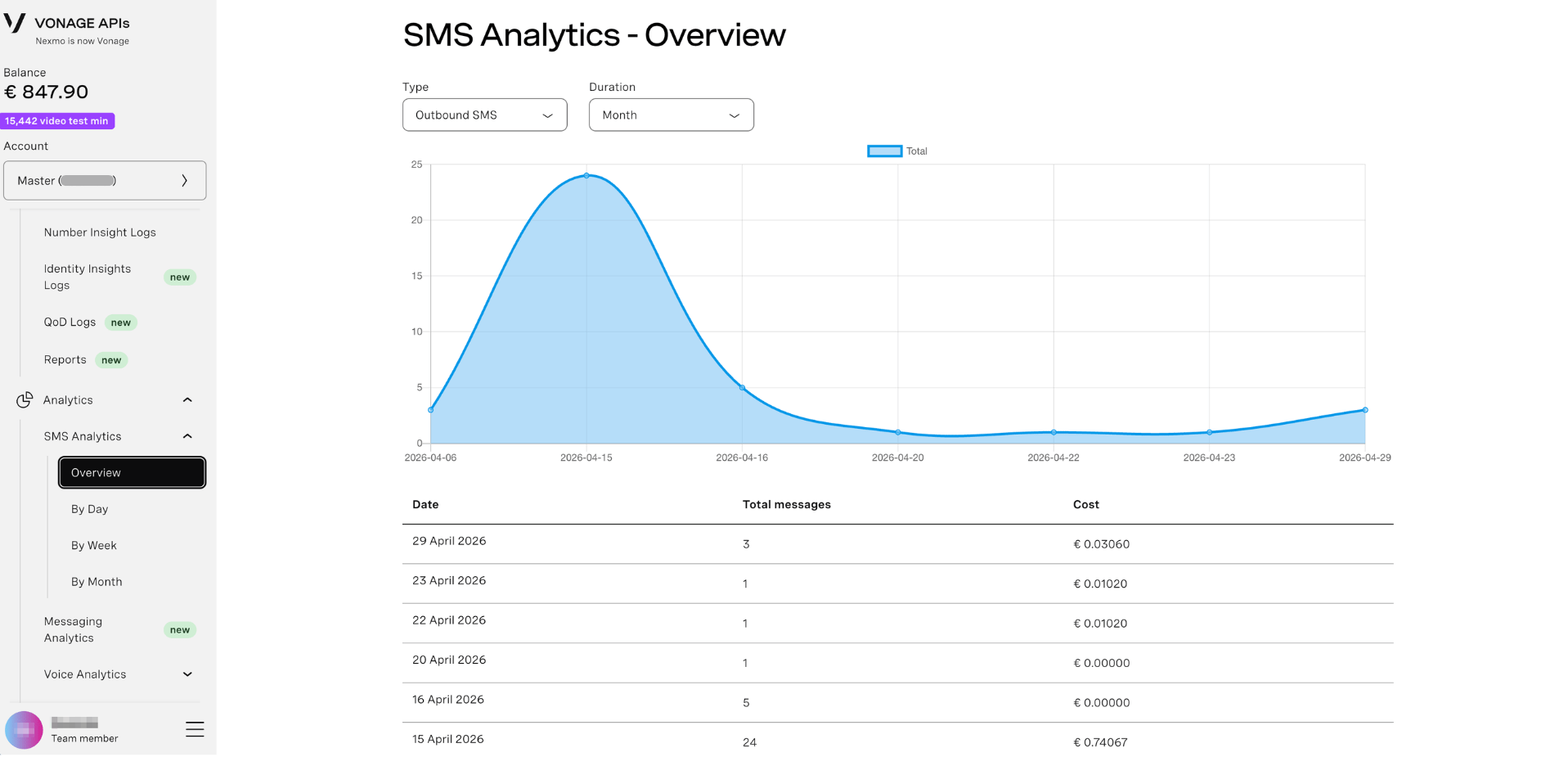The width and height of the screenshot is (1568, 757).
Task: Click the VONAGE APIs brand title
Action: [82, 23]
